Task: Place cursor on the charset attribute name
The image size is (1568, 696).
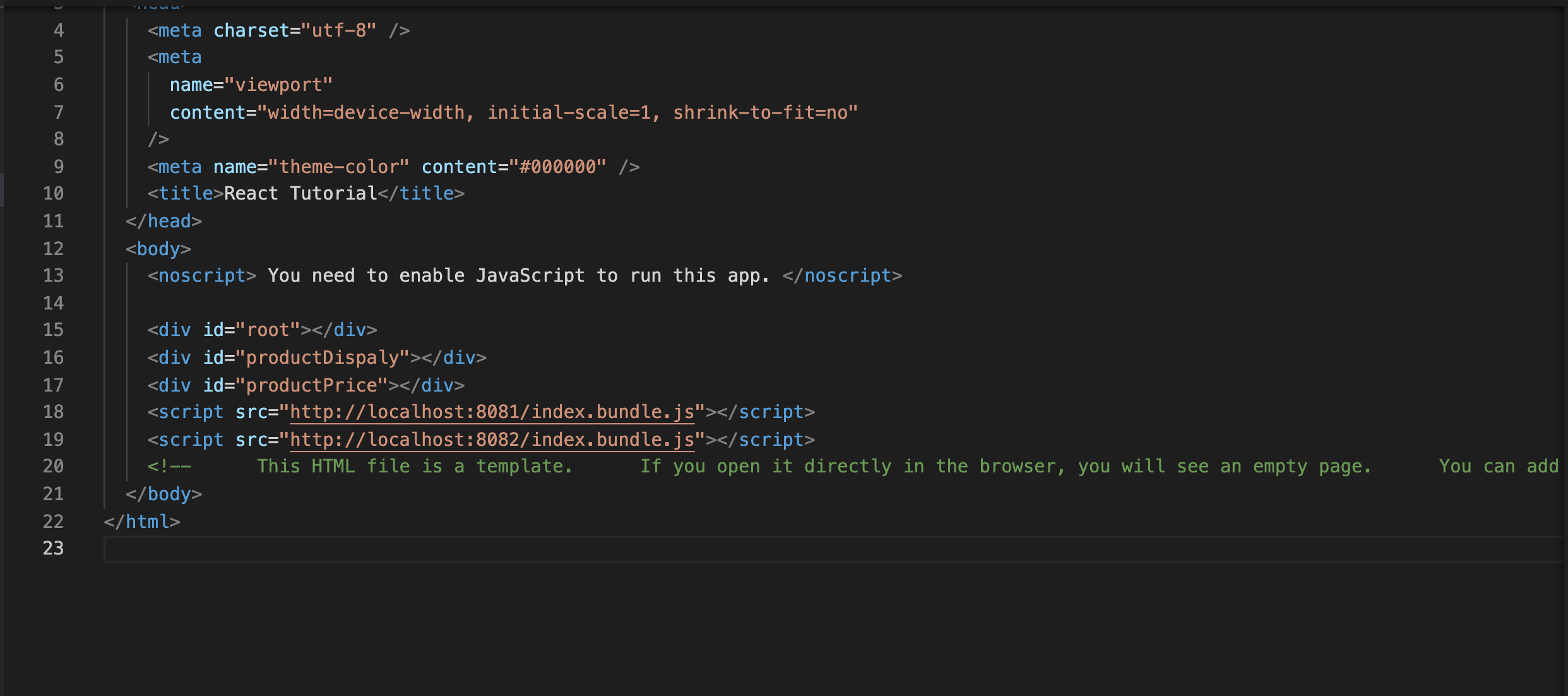Action: pyautogui.click(x=251, y=30)
